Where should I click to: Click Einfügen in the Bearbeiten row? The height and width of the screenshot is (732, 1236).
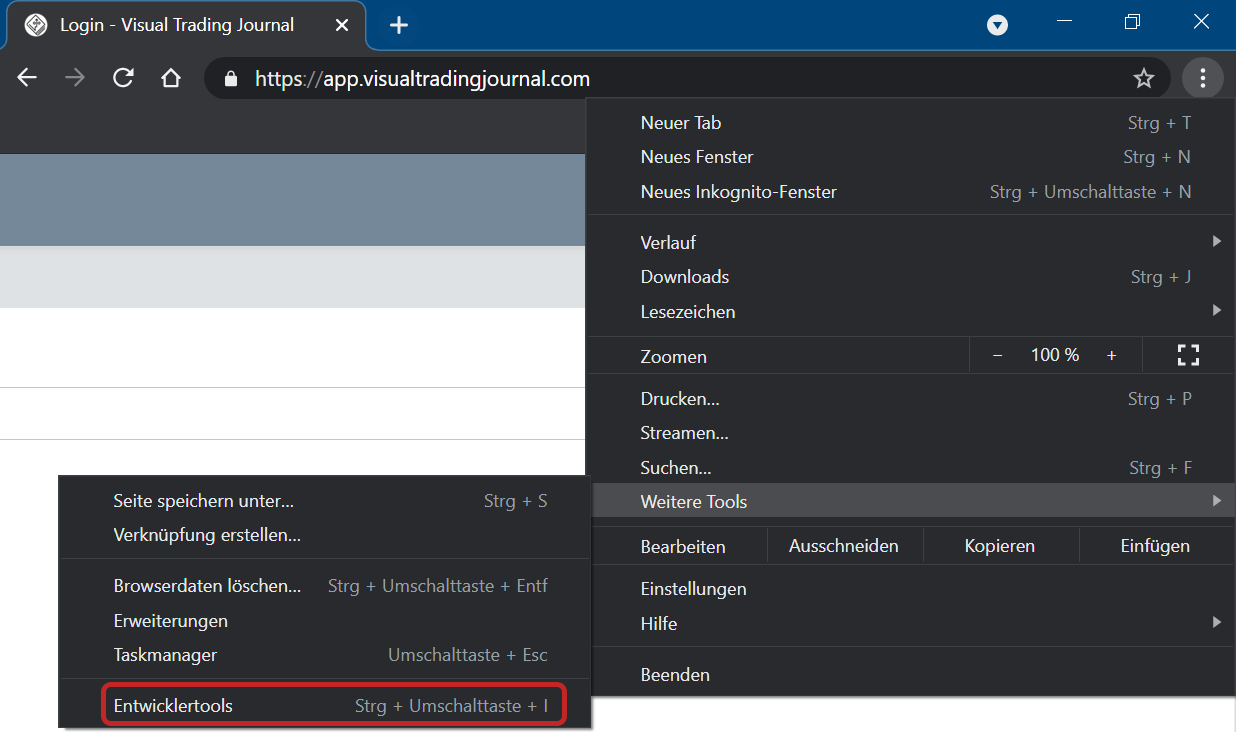(x=1155, y=546)
